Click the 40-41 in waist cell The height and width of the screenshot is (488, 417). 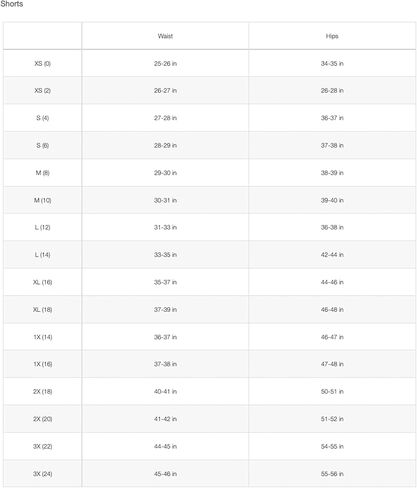(x=165, y=391)
